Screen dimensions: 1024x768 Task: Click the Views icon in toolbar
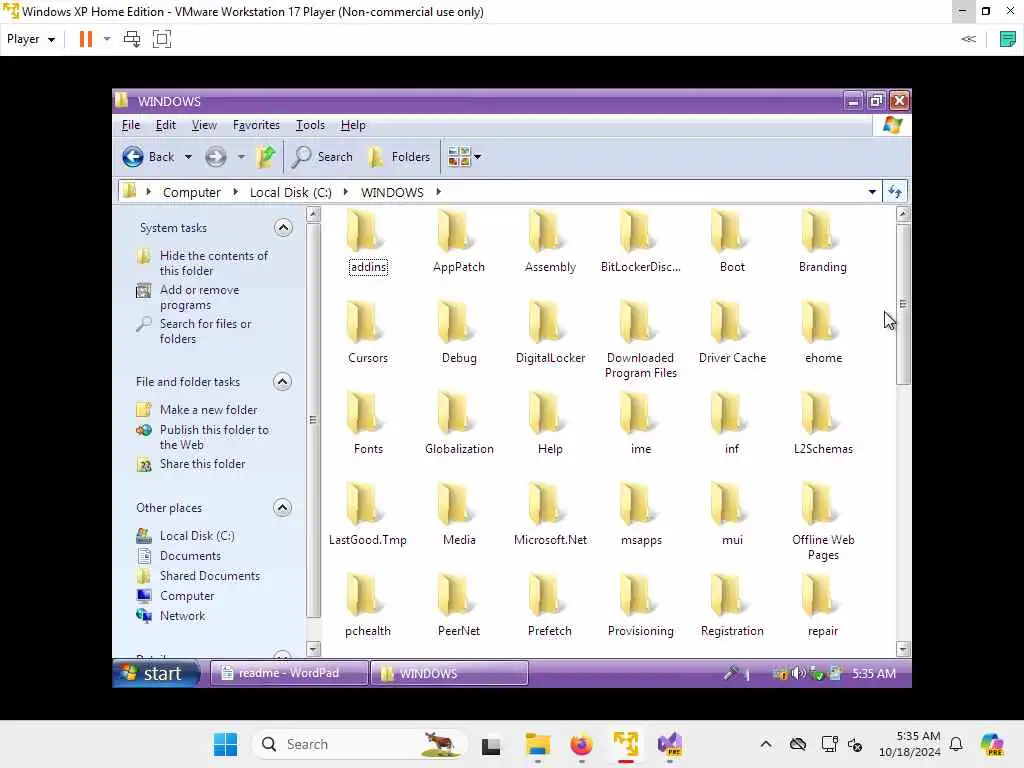click(x=459, y=157)
